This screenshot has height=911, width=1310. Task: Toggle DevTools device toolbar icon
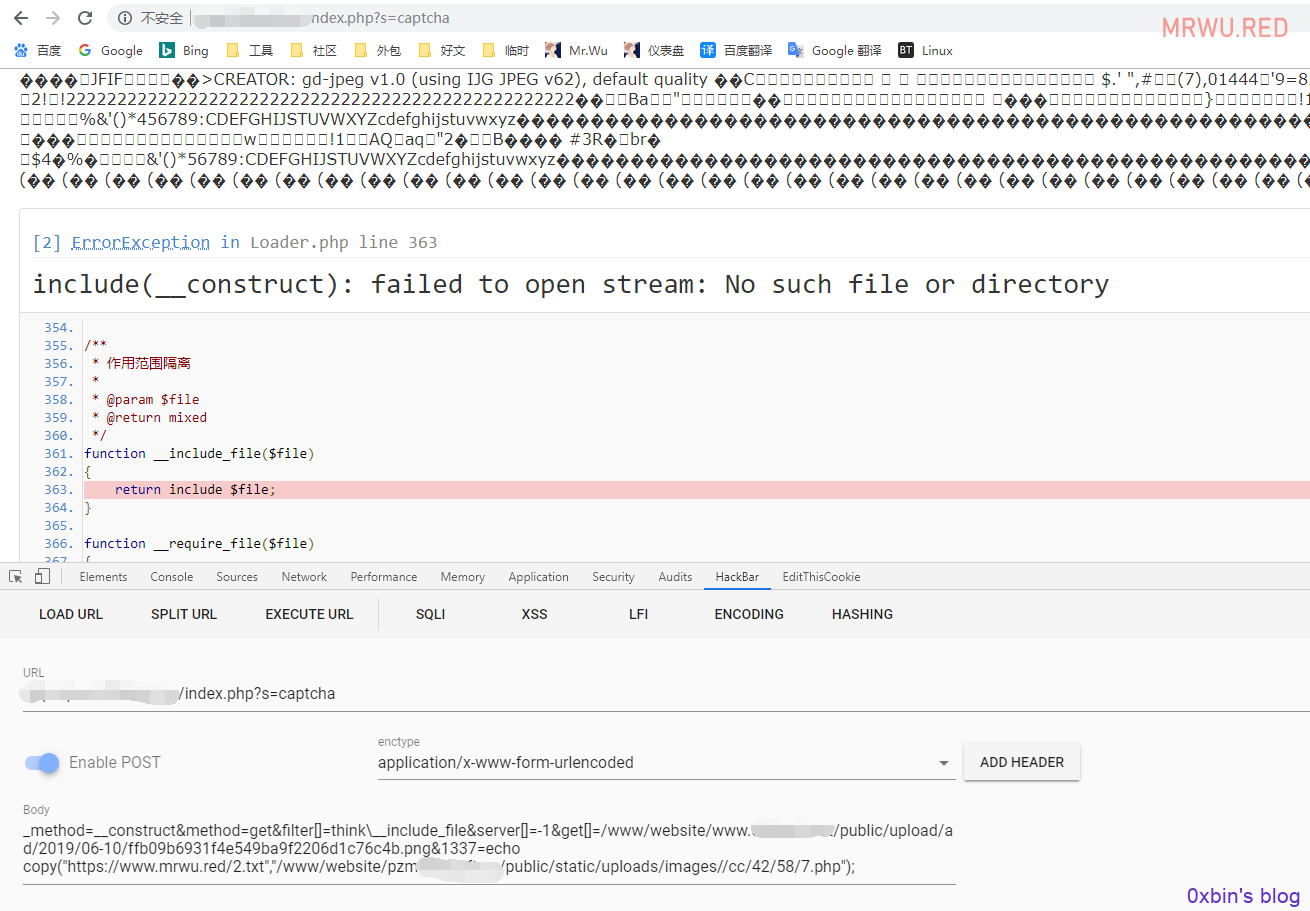click(x=42, y=577)
